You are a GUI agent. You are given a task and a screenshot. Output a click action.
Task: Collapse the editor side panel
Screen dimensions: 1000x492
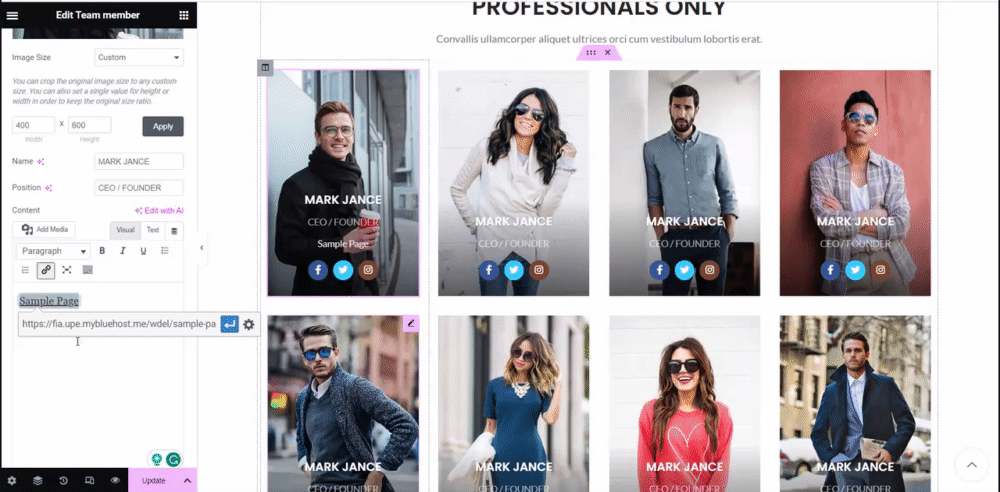click(x=202, y=248)
